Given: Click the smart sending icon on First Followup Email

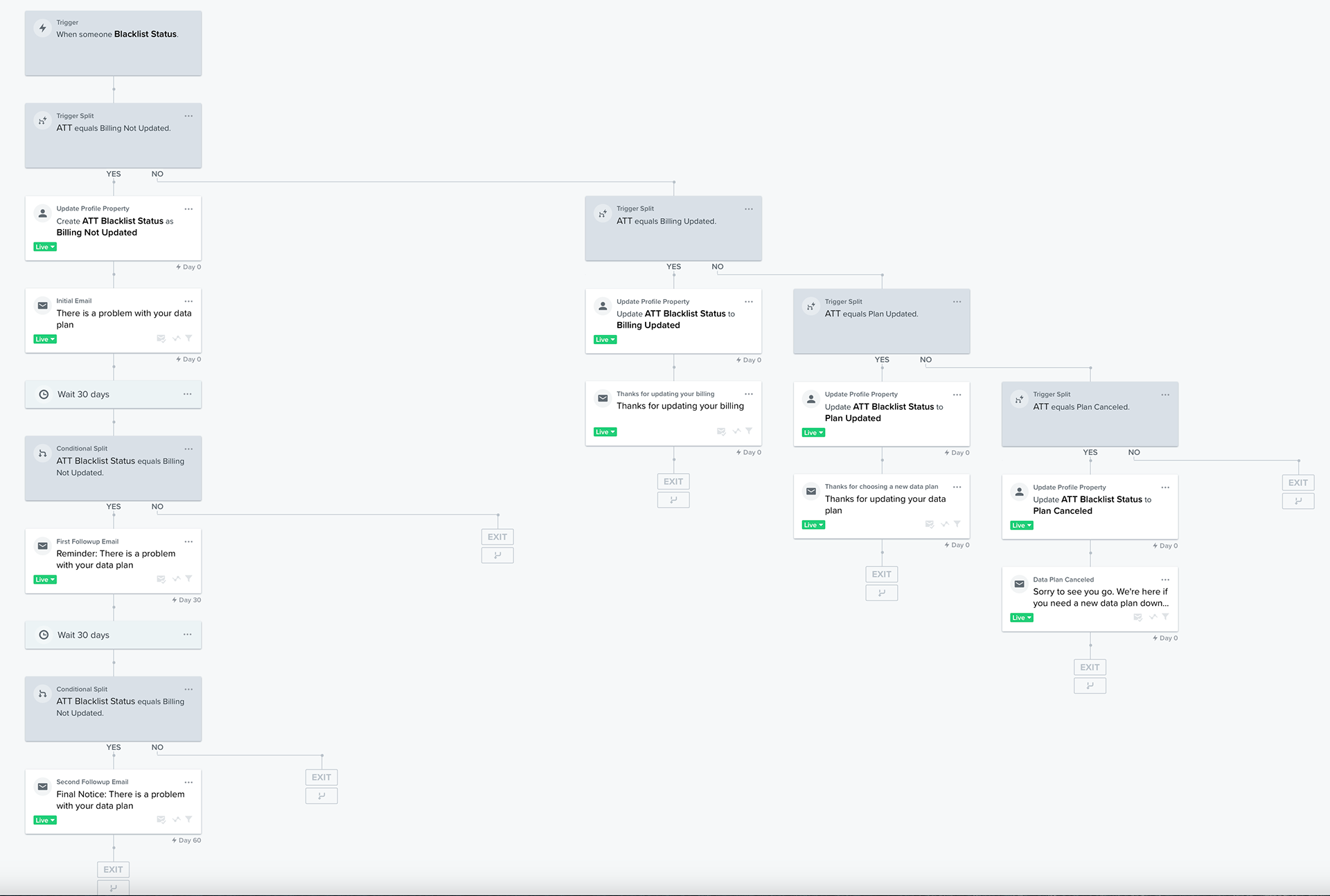Looking at the screenshot, I should click(161, 579).
